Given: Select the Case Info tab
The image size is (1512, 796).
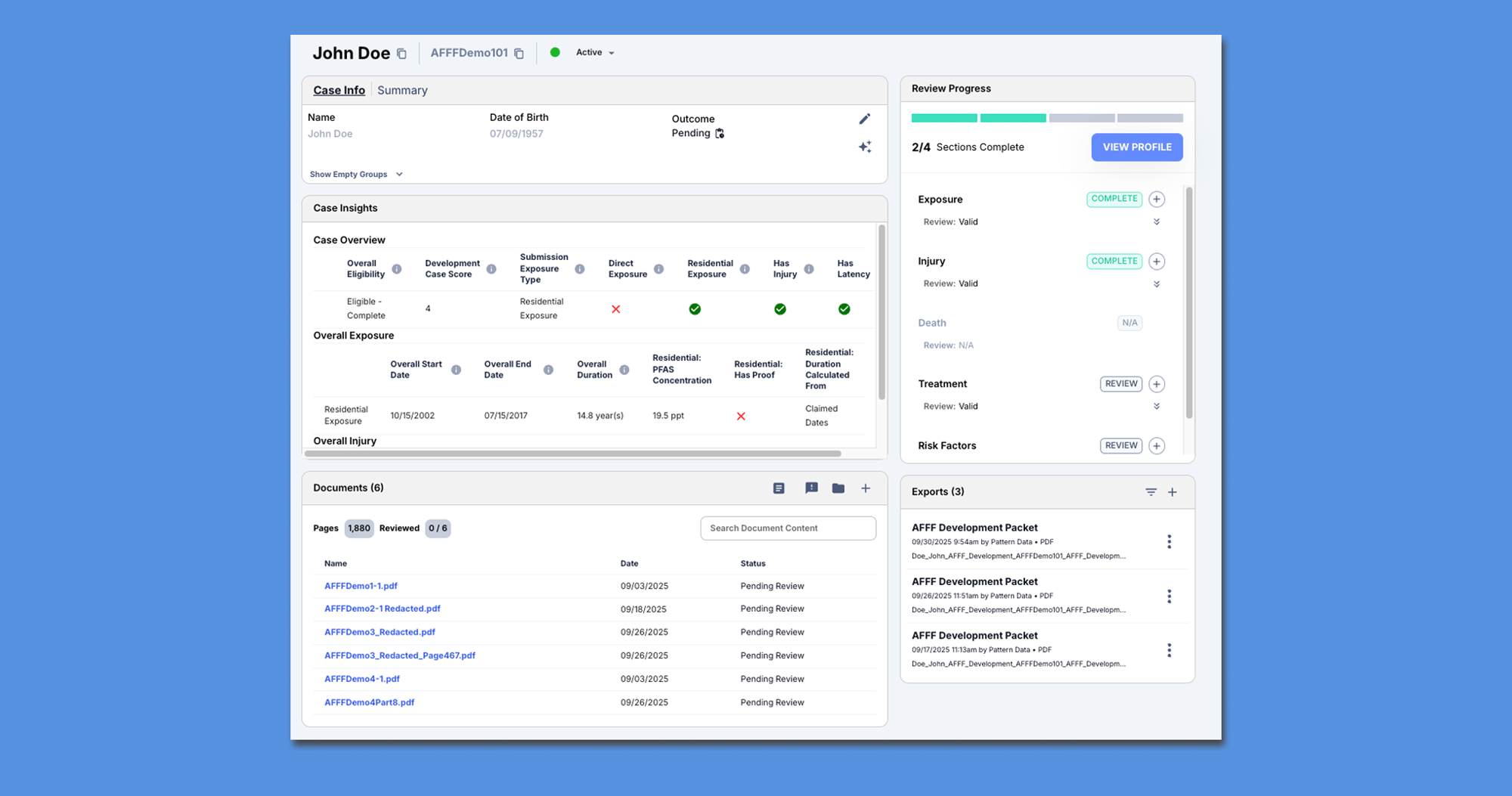Looking at the screenshot, I should click(x=339, y=91).
